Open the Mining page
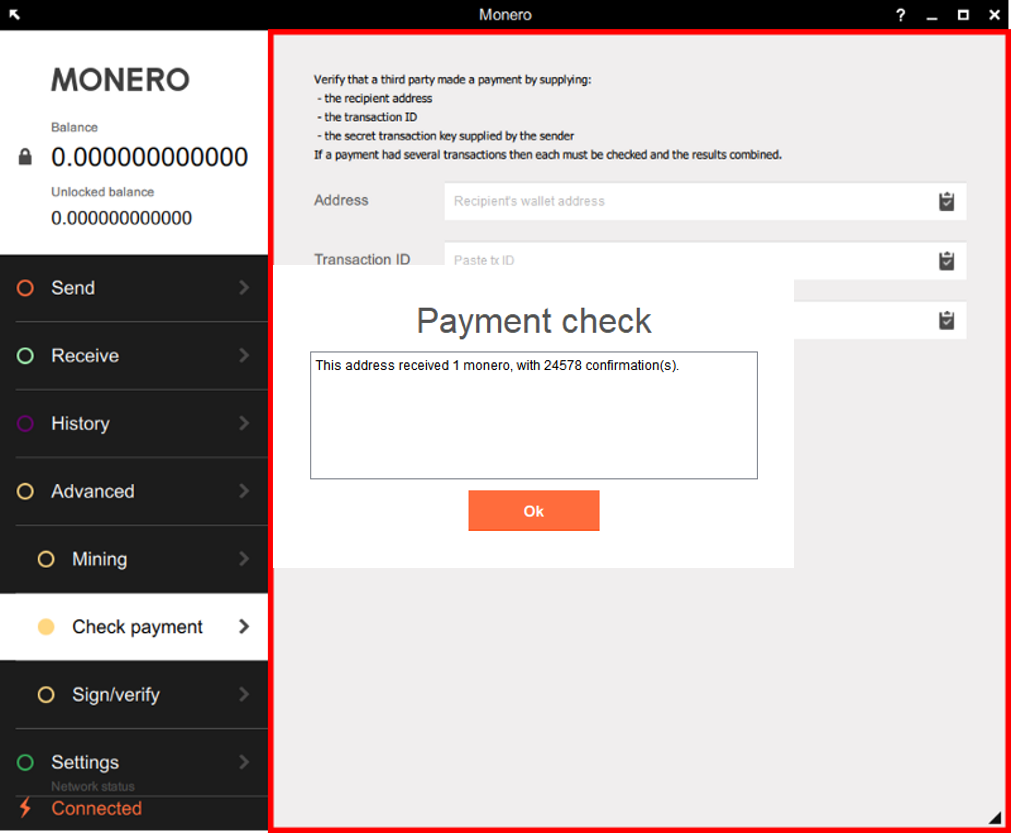 click(x=134, y=559)
